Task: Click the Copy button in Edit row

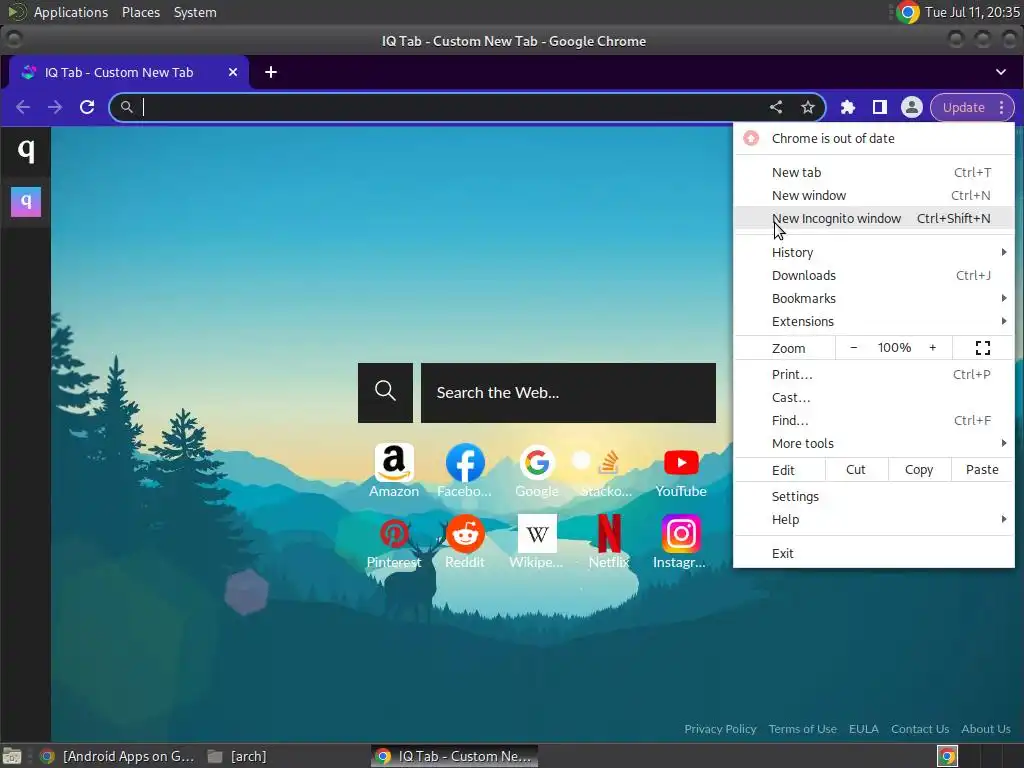Action: click(x=918, y=470)
